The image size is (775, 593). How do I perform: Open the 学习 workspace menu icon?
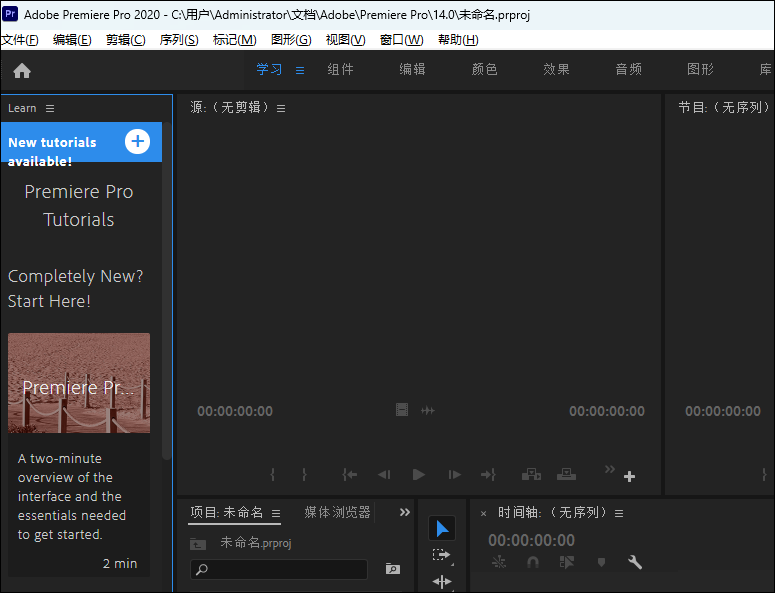pos(300,70)
